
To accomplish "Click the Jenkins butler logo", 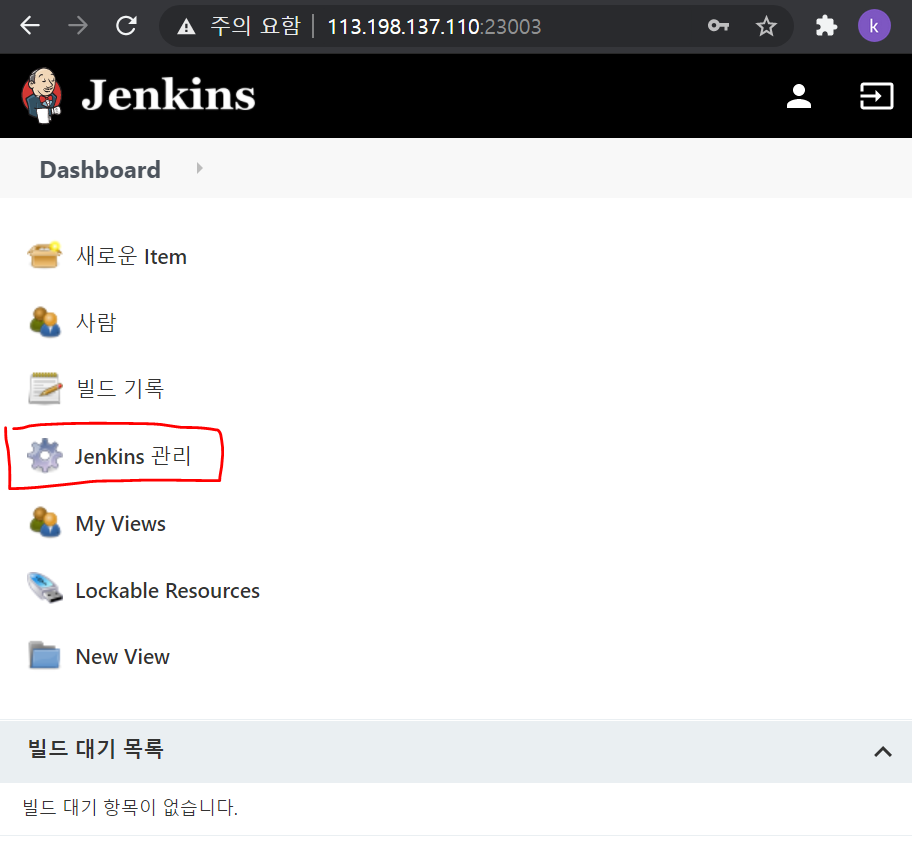I will coord(41,95).
